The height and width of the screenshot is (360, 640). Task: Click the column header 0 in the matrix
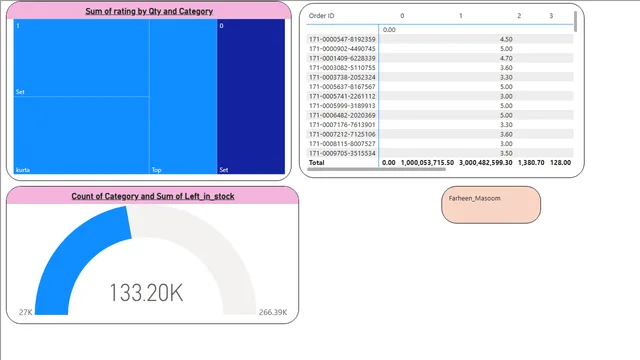click(402, 16)
